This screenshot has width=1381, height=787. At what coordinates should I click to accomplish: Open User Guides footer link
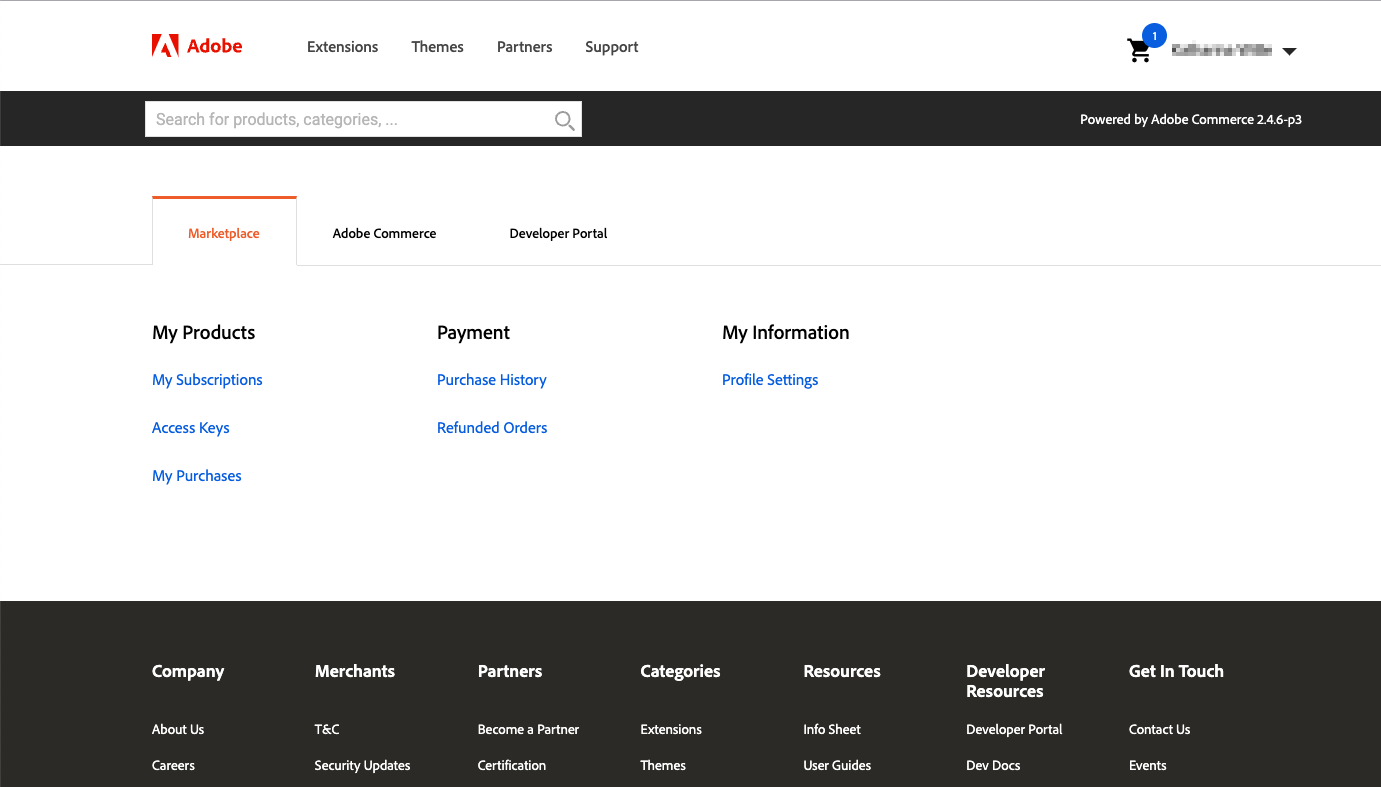point(837,765)
